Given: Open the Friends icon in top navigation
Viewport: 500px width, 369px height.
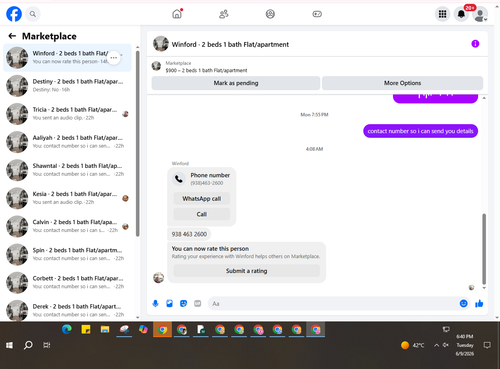Looking at the screenshot, I should 224,14.
